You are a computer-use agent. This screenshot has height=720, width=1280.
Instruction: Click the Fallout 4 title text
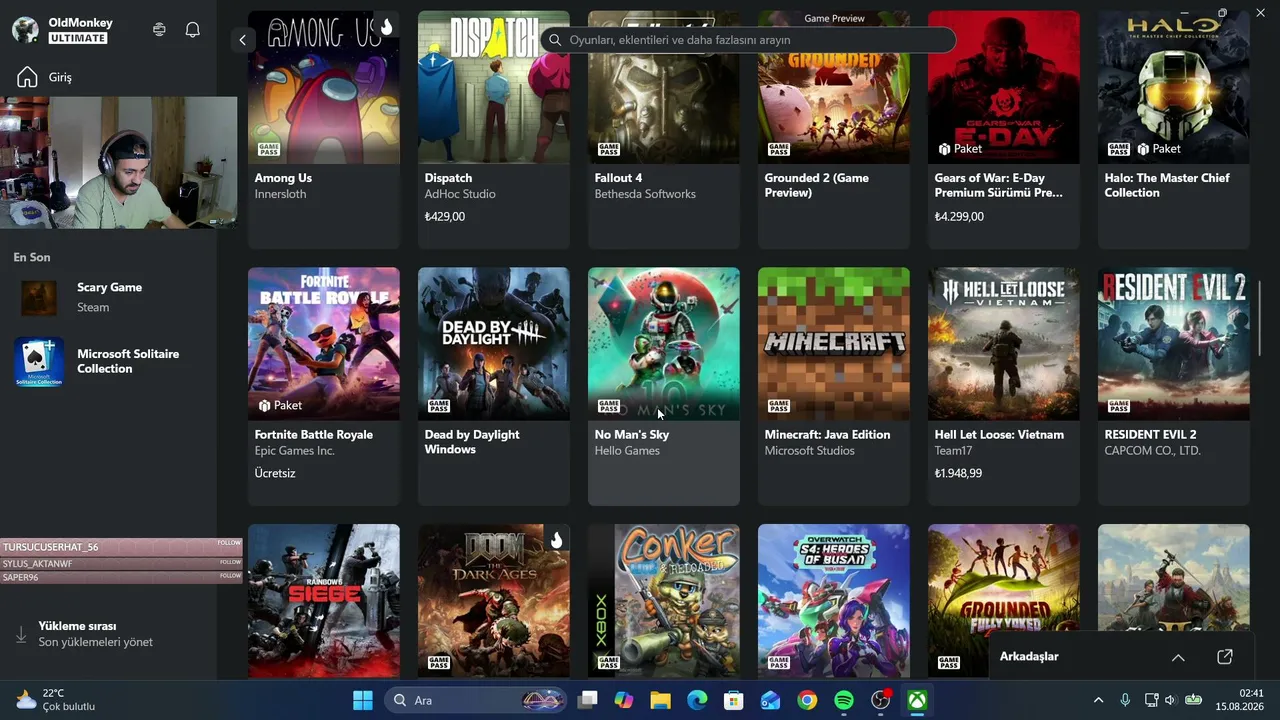tap(618, 178)
